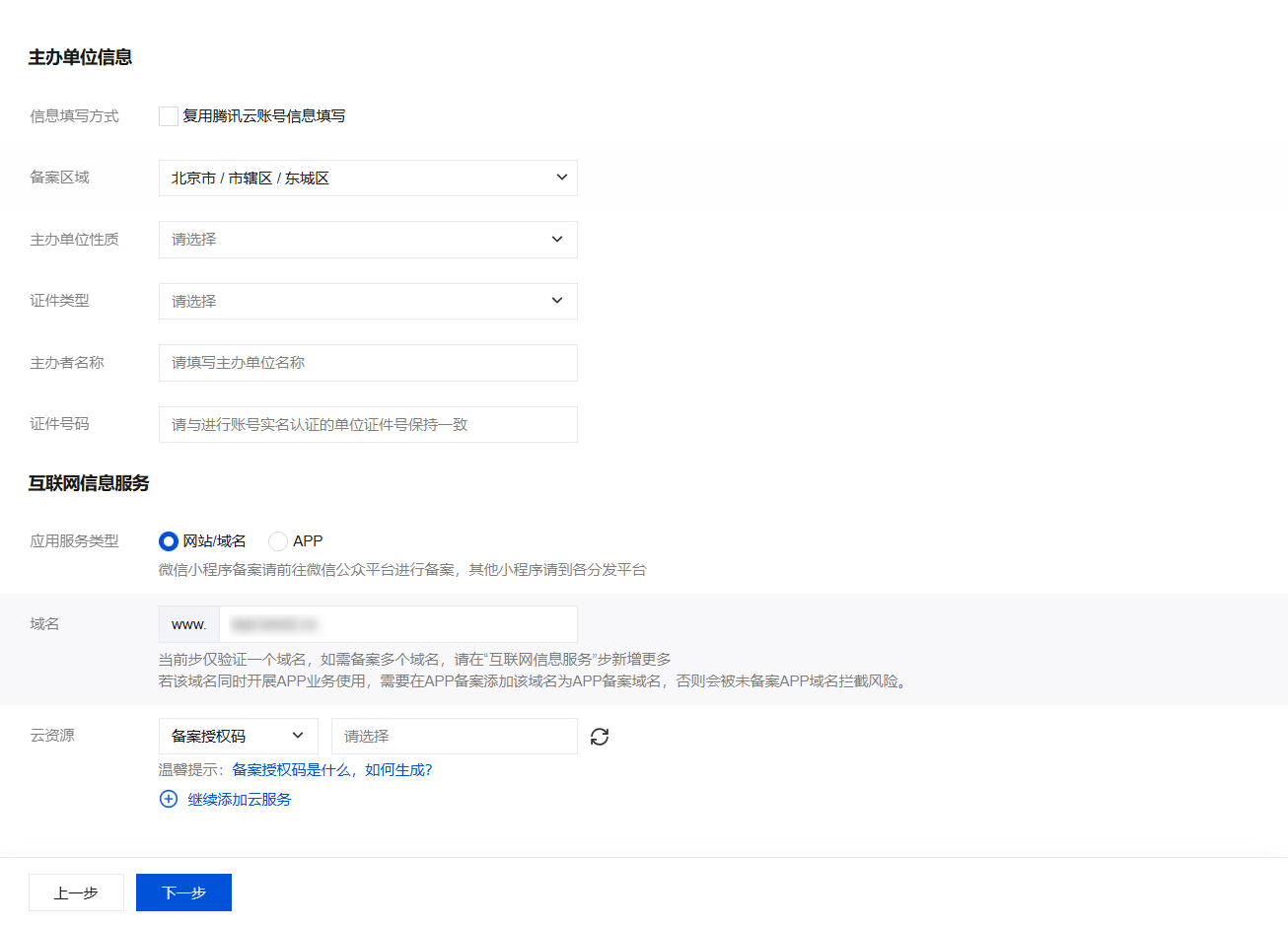1288x927 pixels.
Task: Choose the APP radio option
Action: coord(278,541)
